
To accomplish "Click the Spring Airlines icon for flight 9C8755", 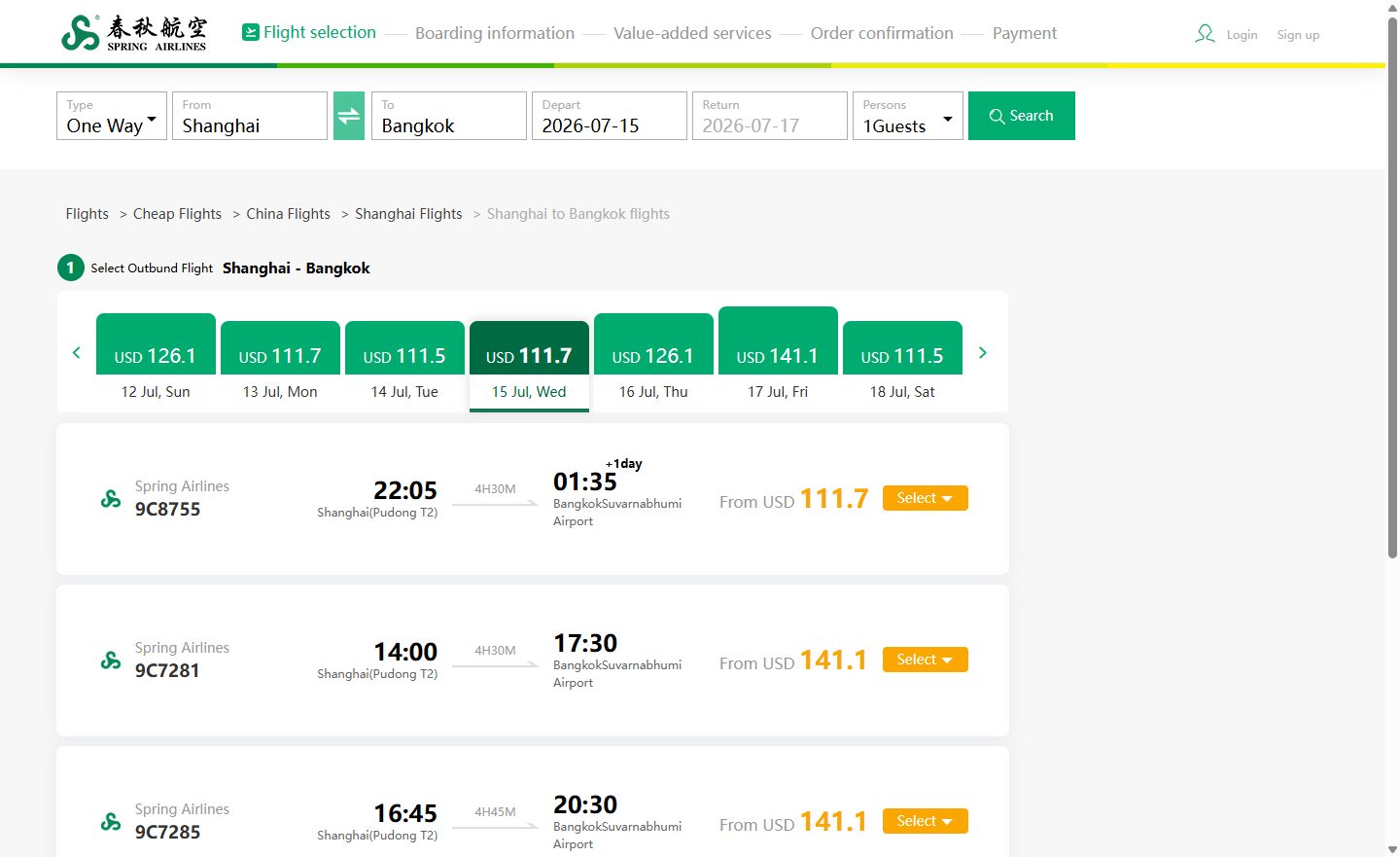I will pyautogui.click(x=111, y=499).
